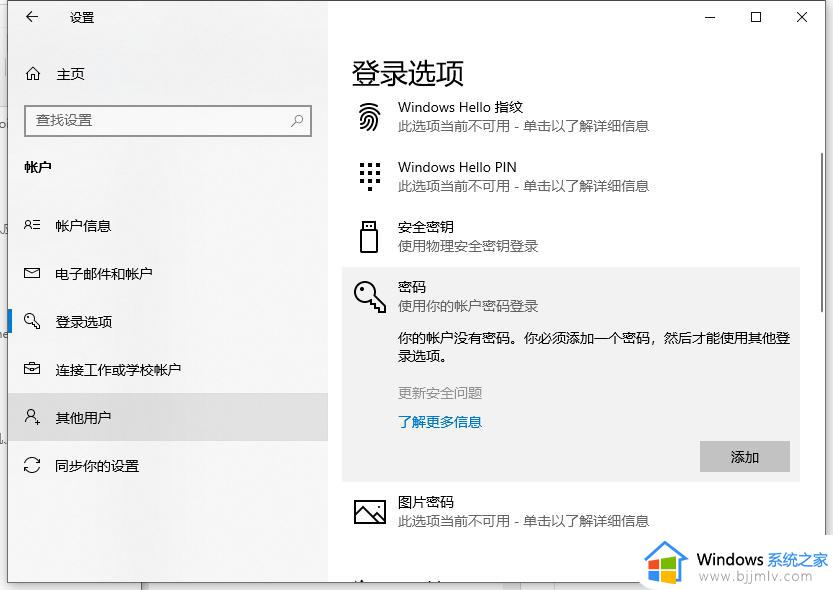Select 电子邮件和帐户 in the sidebar
This screenshot has height=590, width=833.
[168, 273]
